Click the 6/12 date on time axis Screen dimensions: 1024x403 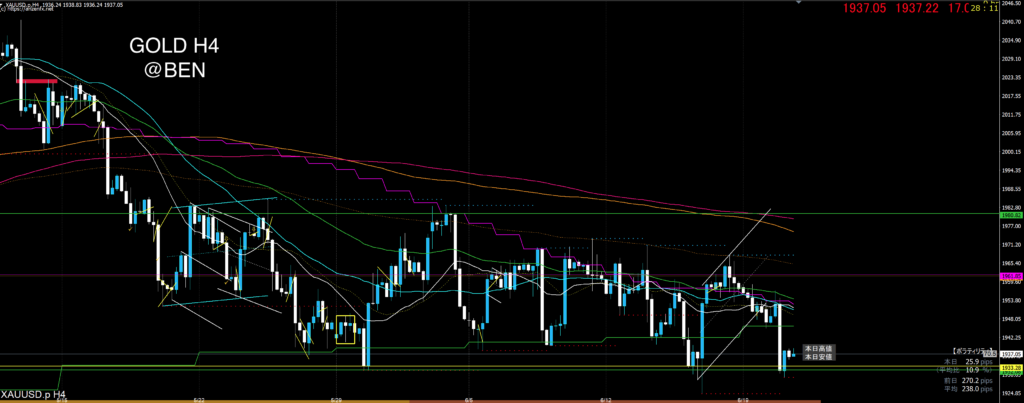click(x=605, y=397)
